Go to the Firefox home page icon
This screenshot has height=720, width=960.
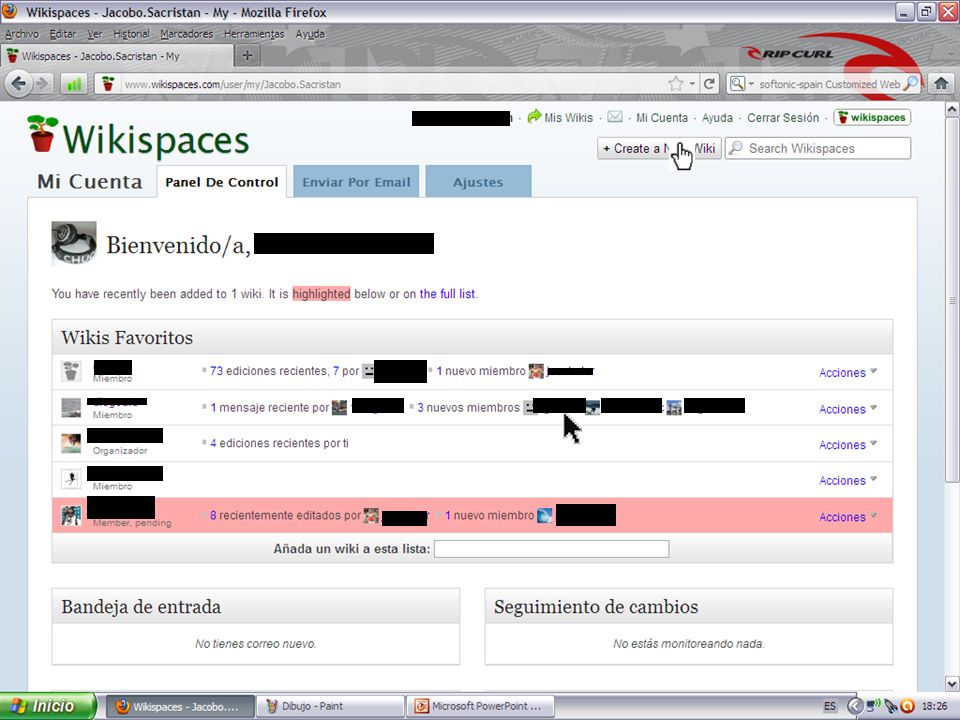[942, 84]
